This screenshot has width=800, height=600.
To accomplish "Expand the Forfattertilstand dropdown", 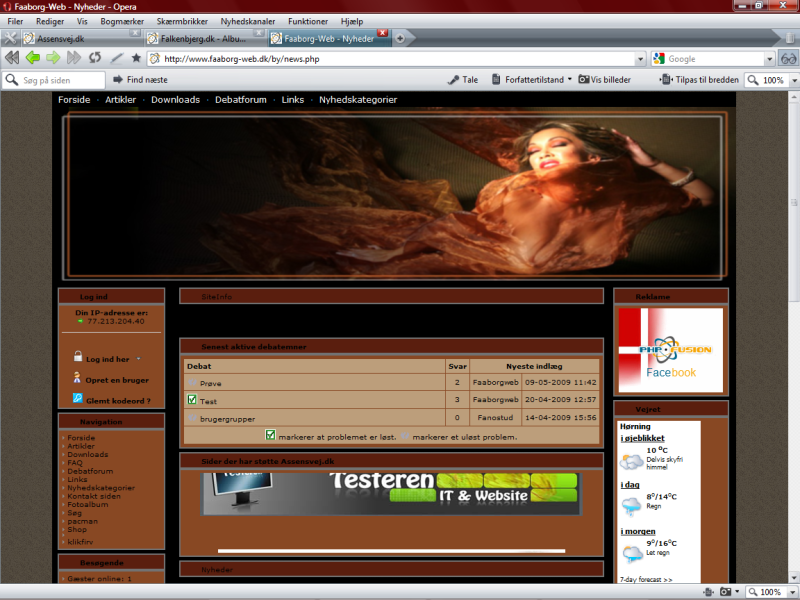I will pos(571,80).
